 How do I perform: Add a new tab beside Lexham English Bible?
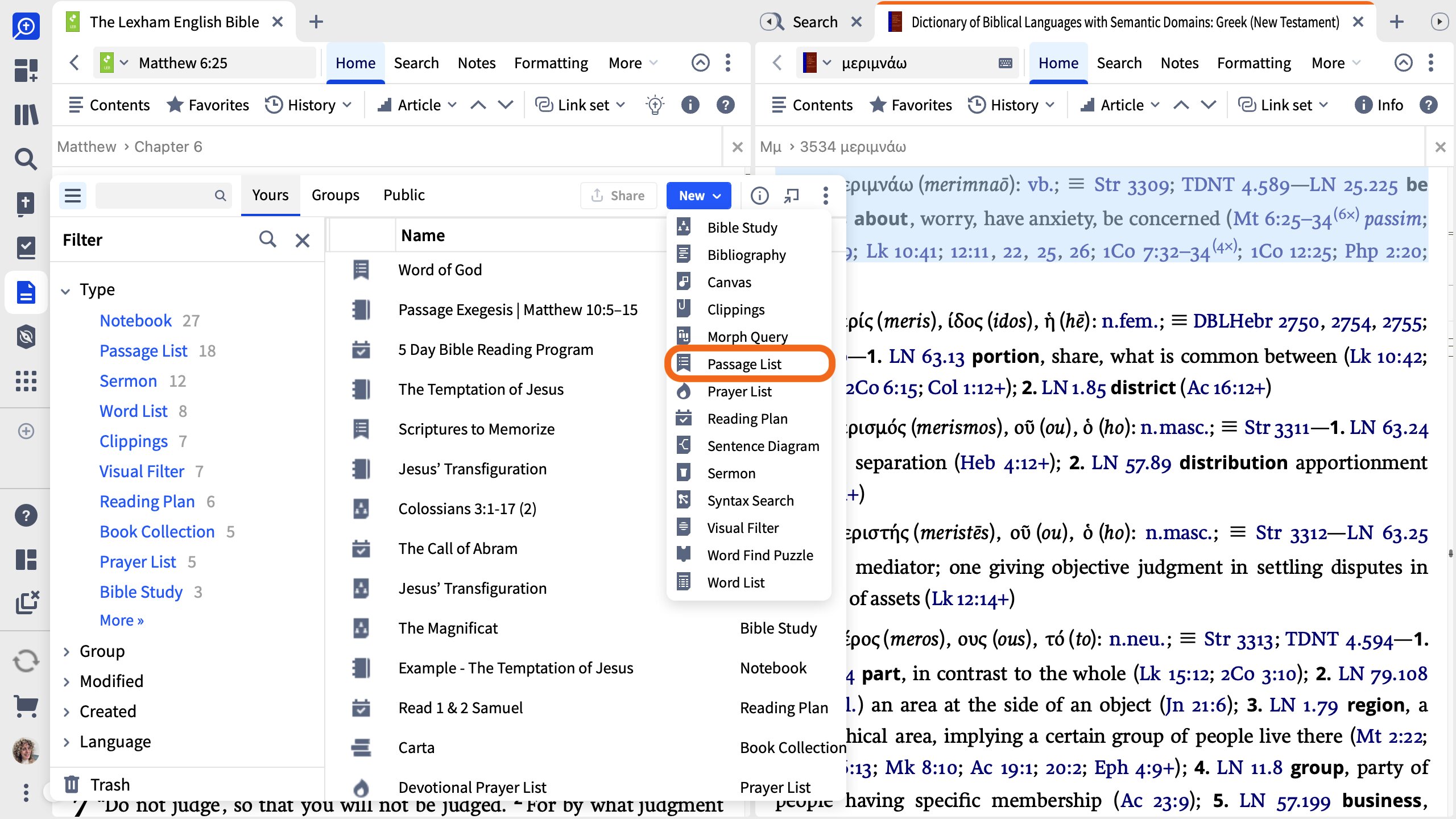(x=316, y=22)
